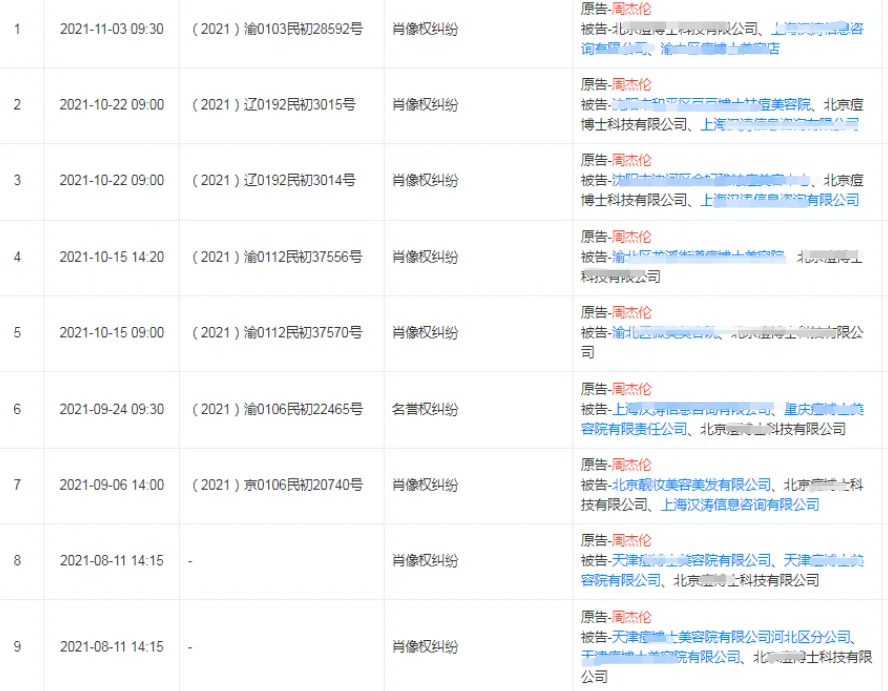Open 上海汉涛 defendant link in case 辽0192民初3014号
Screen dimensions: 888x691
780,200
